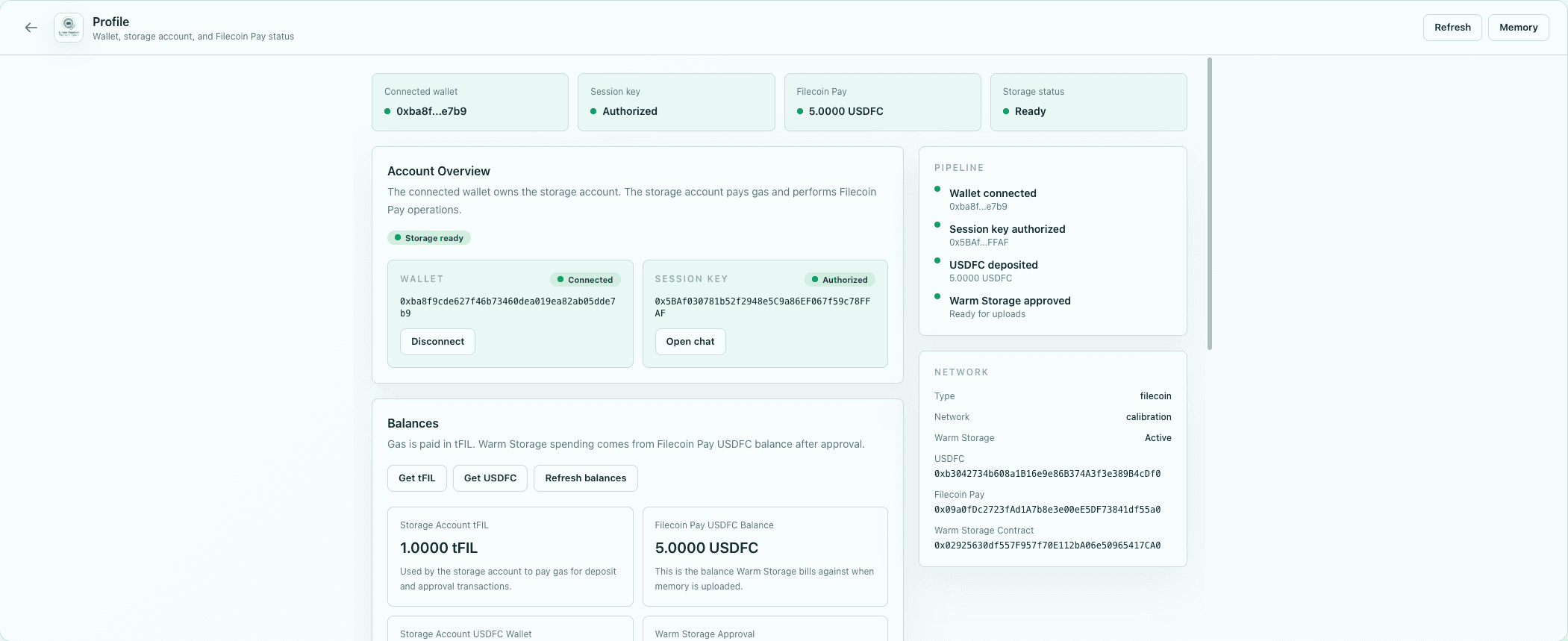Disconnect the connected wallet
This screenshot has width=1568, height=641.
pyautogui.click(x=437, y=342)
